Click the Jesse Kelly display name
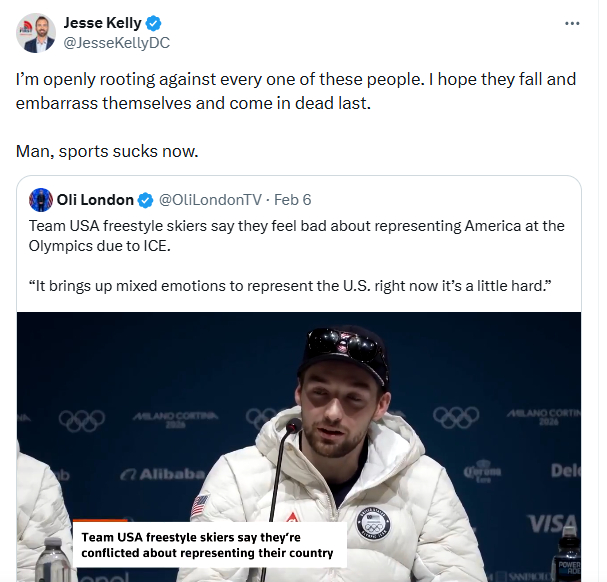Viewport: 607px width, 582px height. 102,23
